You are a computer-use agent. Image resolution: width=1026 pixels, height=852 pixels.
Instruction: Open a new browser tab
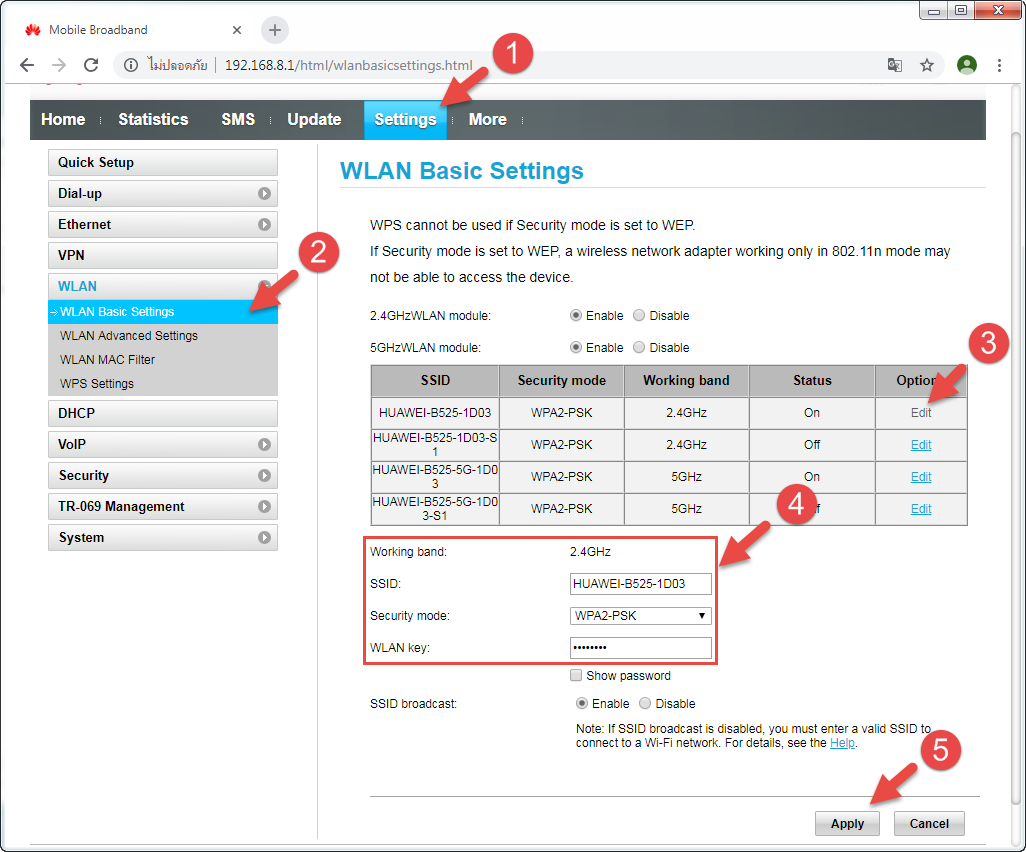275,30
